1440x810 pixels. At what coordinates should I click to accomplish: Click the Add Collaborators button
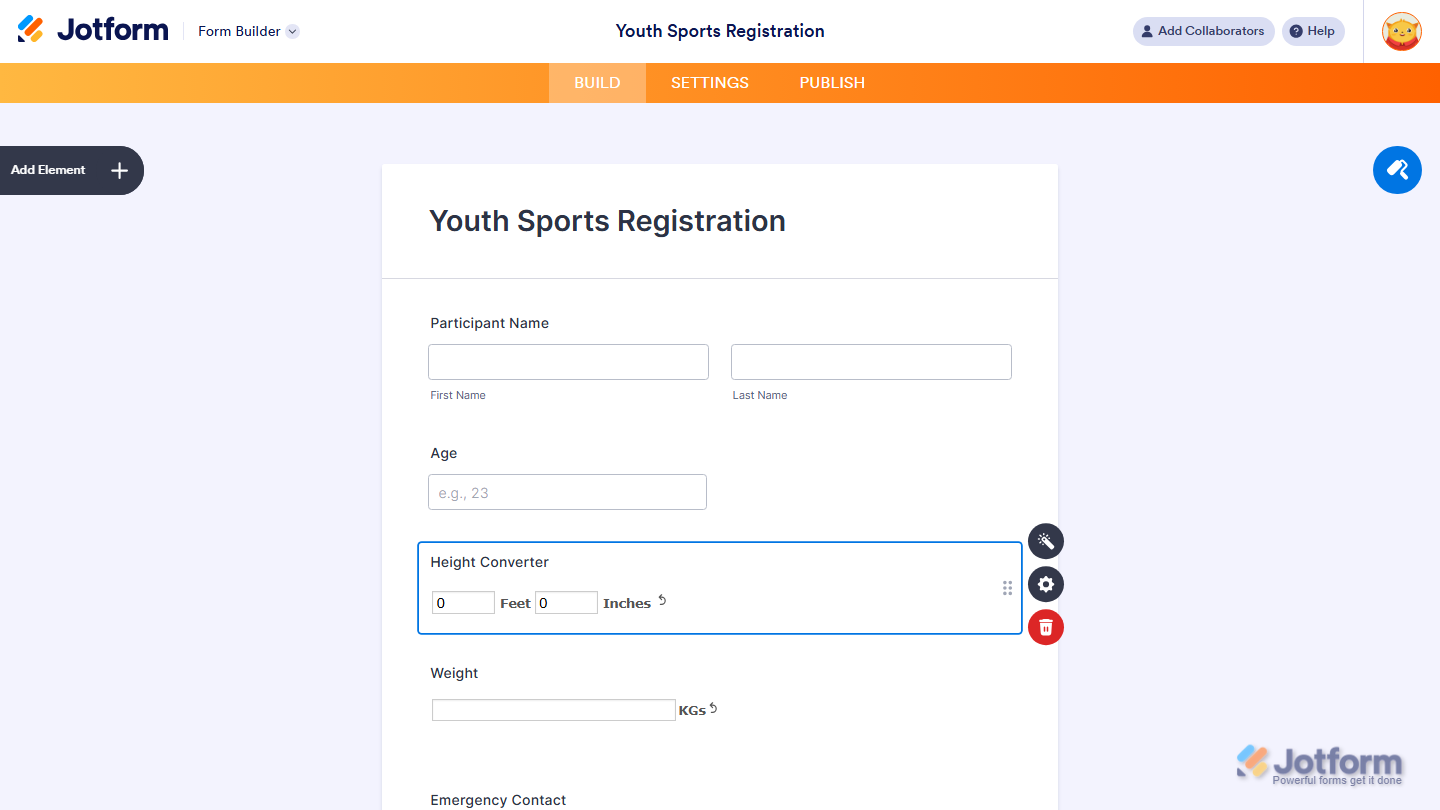coord(1203,31)
